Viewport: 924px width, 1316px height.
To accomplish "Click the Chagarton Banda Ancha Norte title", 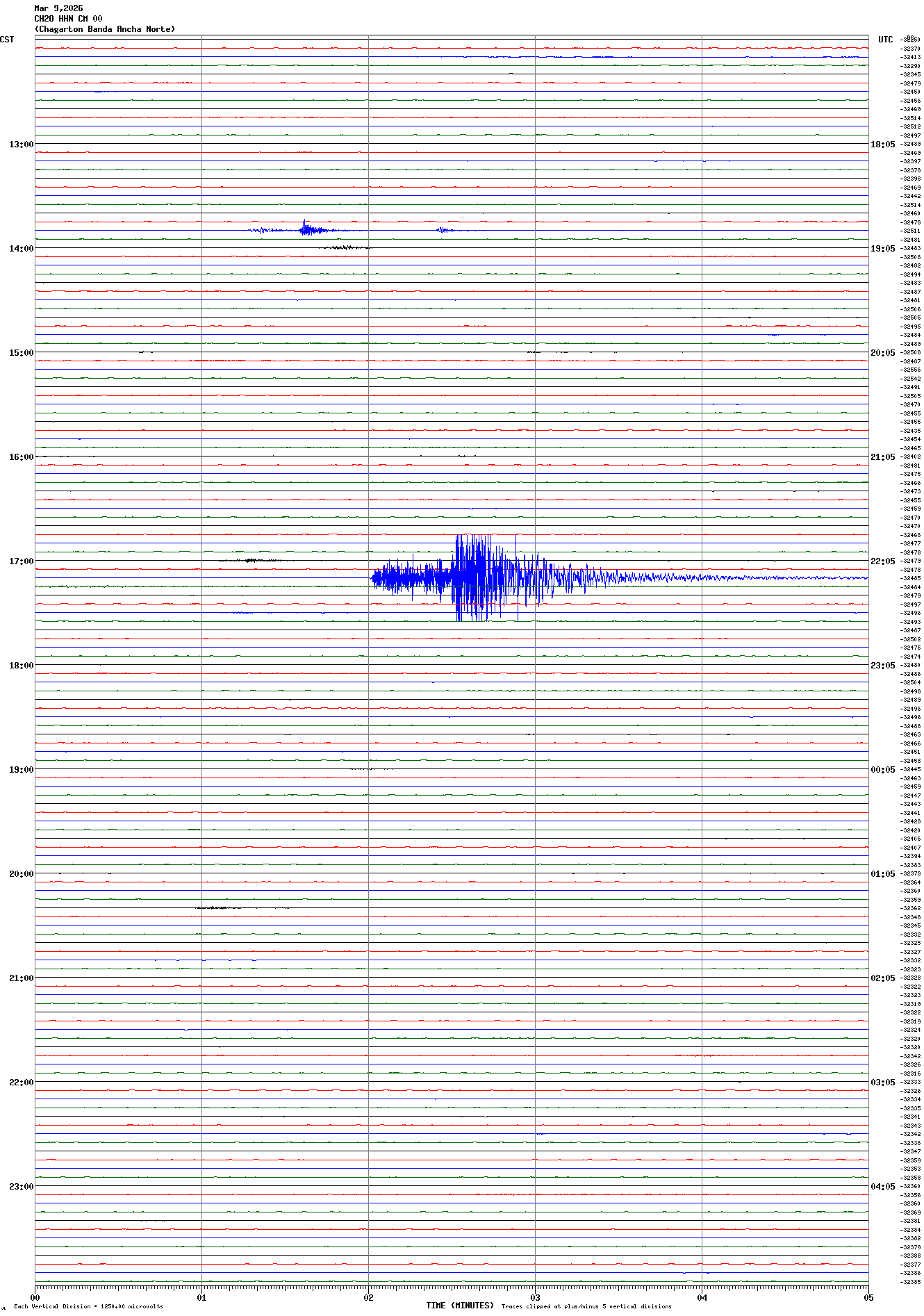I will [105, 29].
